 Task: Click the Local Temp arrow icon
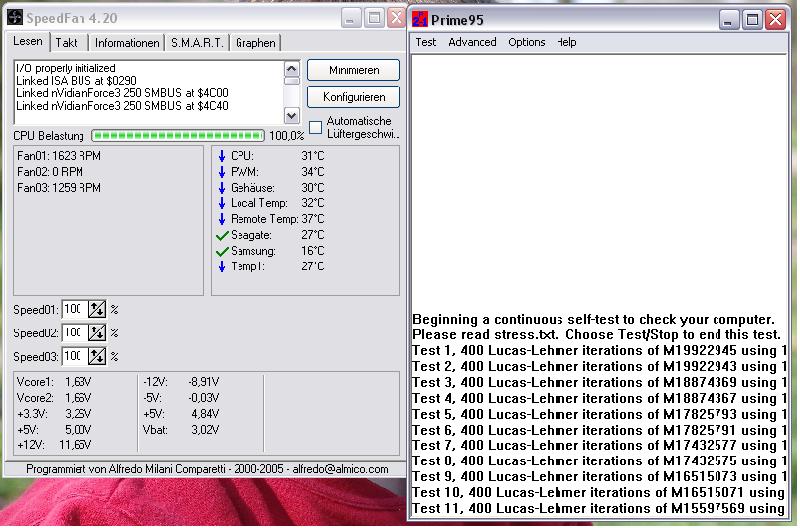tap(222, 203)
